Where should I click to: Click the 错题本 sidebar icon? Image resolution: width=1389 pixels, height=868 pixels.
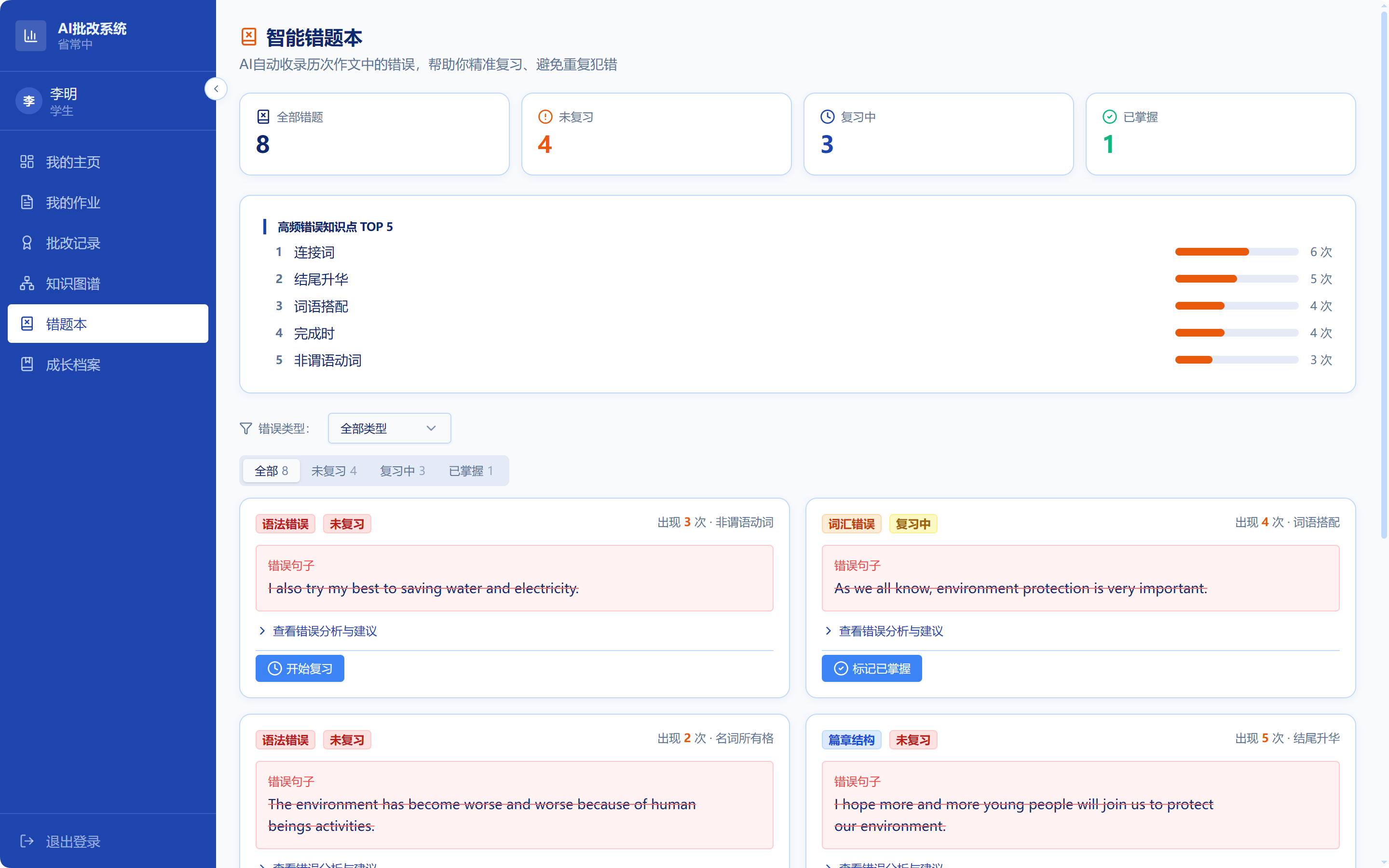click(x=27, y=324)
